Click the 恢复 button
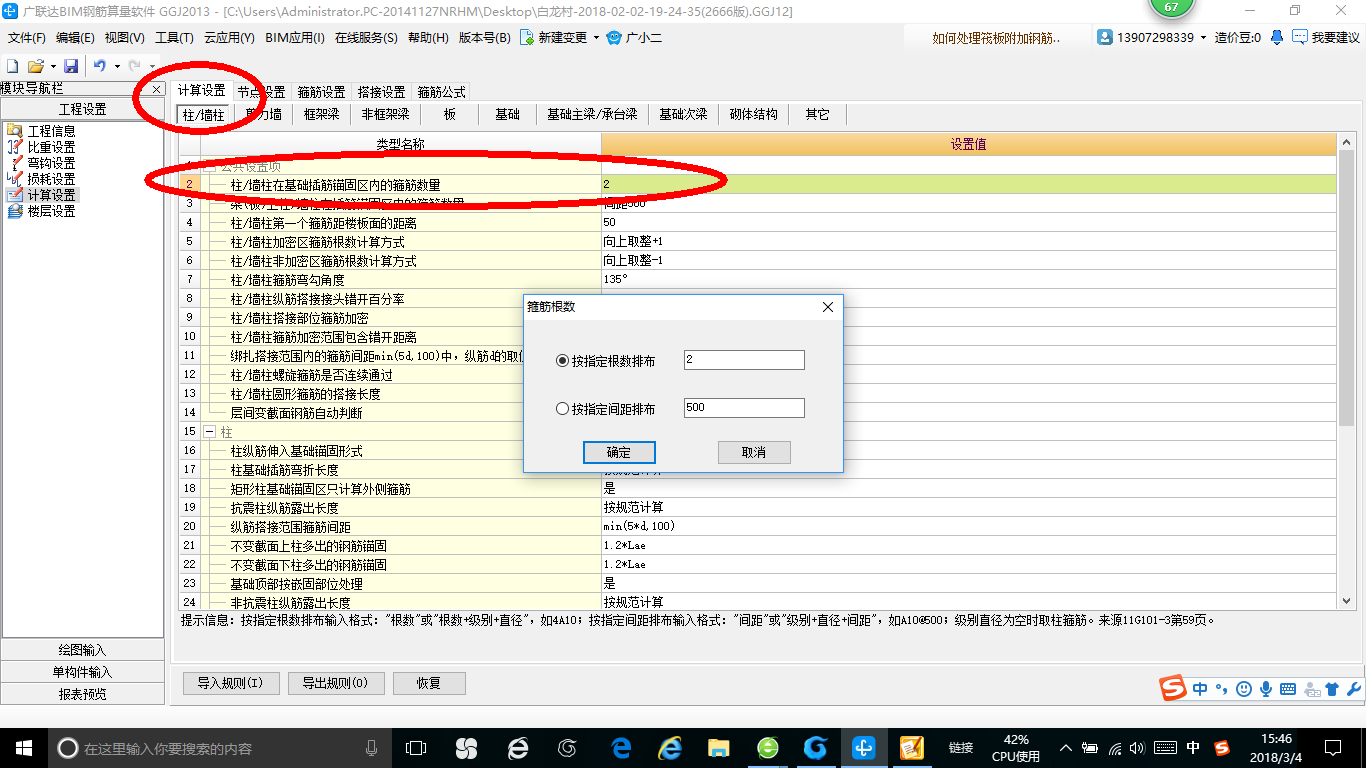The width and height of the screenshot is (1366, 768). [x=429, y=684]
